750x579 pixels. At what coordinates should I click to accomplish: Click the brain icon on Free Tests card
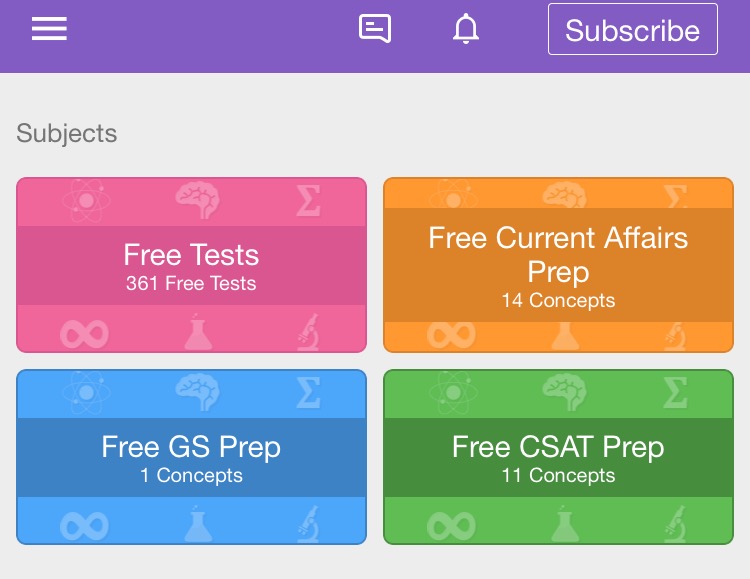(x=198, y=198)
